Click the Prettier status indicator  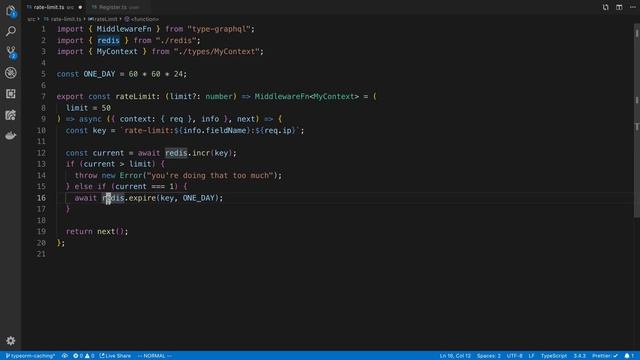(x=605, y=356)
